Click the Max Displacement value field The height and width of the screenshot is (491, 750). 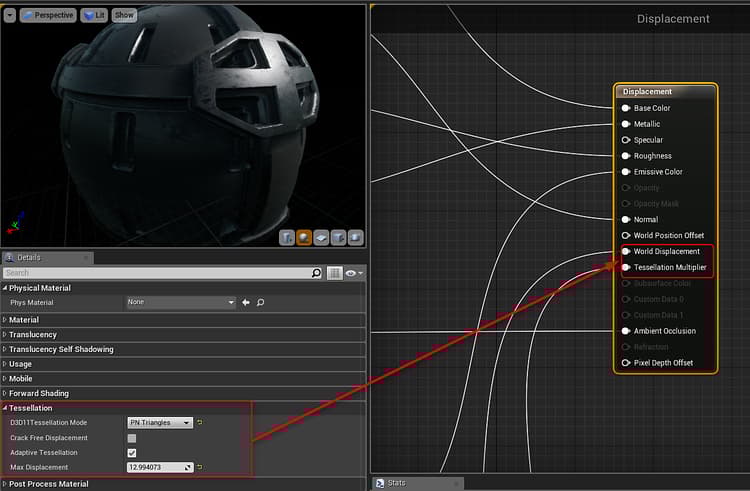(x=155, y=467)
